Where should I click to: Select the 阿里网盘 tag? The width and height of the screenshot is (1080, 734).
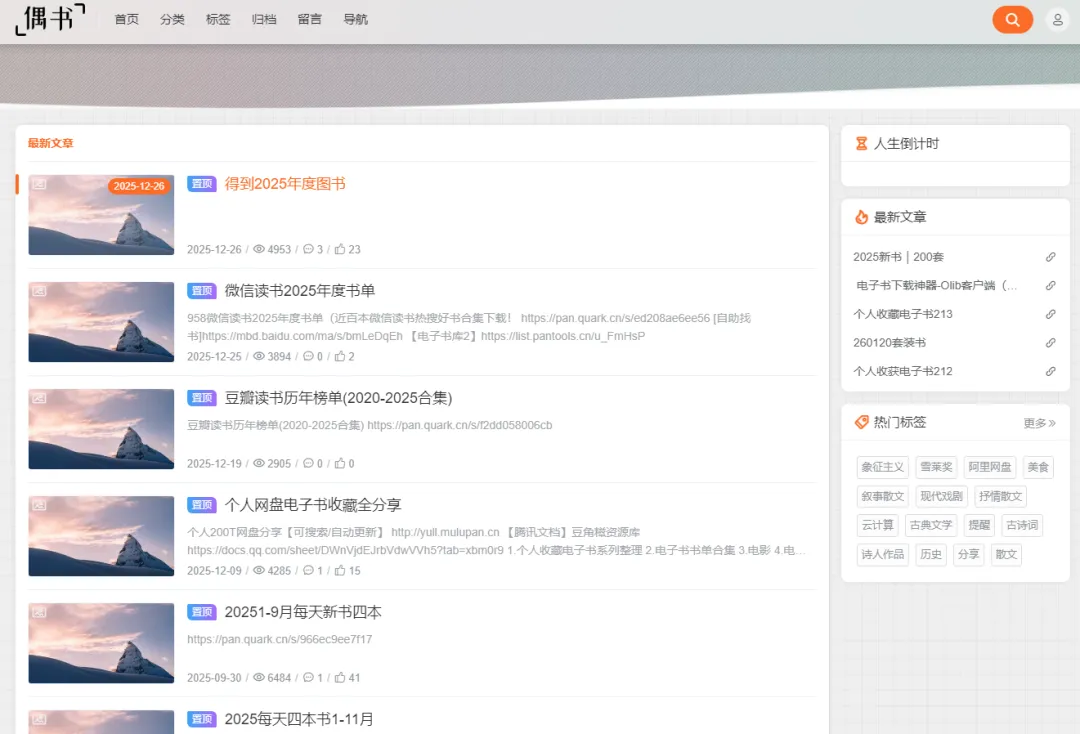(990, 467)
